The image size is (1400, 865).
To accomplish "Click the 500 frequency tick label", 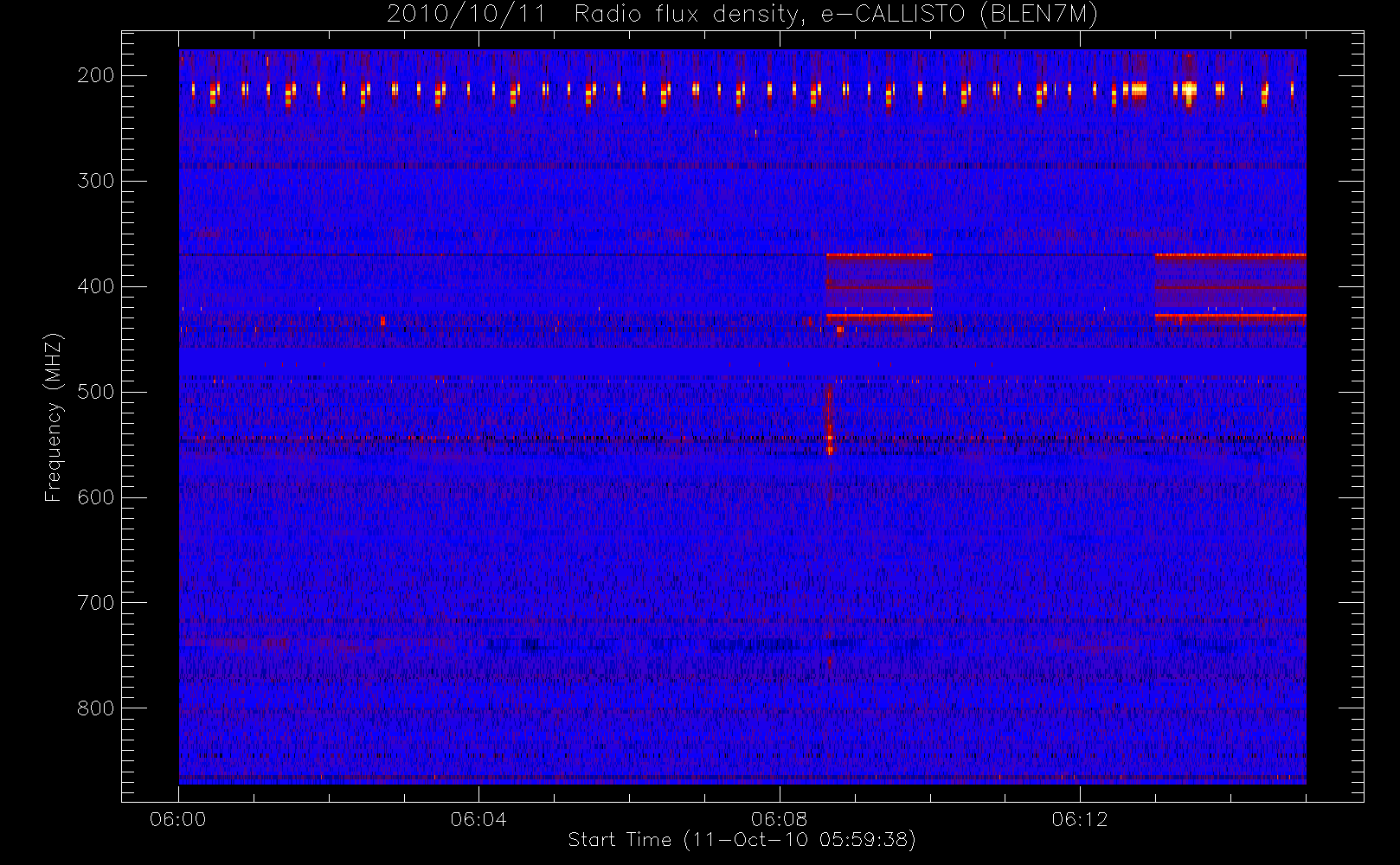I will [x=95, y=392].
